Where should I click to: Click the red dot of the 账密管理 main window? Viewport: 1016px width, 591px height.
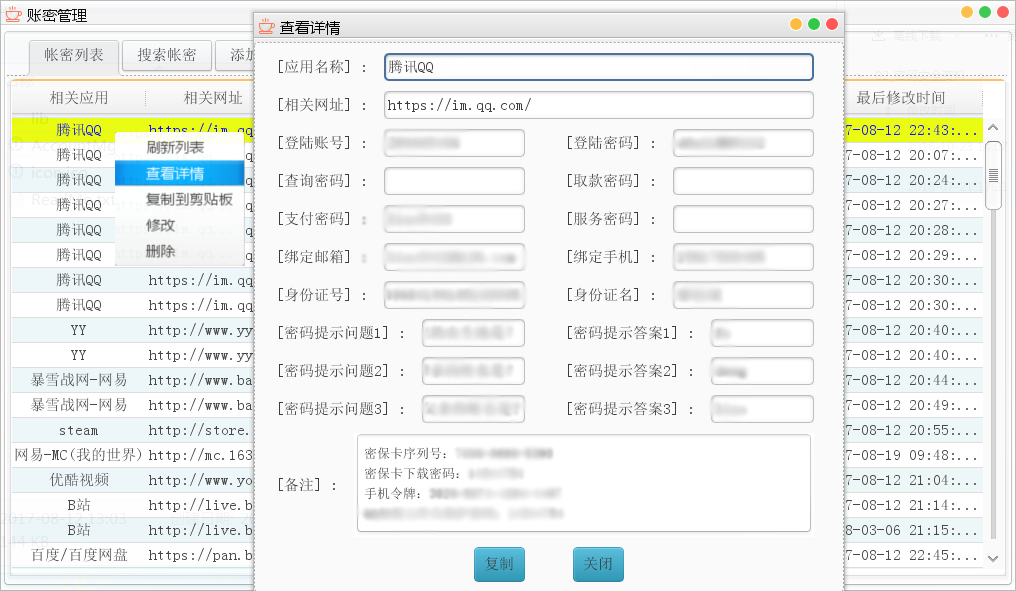point(1003,12)
